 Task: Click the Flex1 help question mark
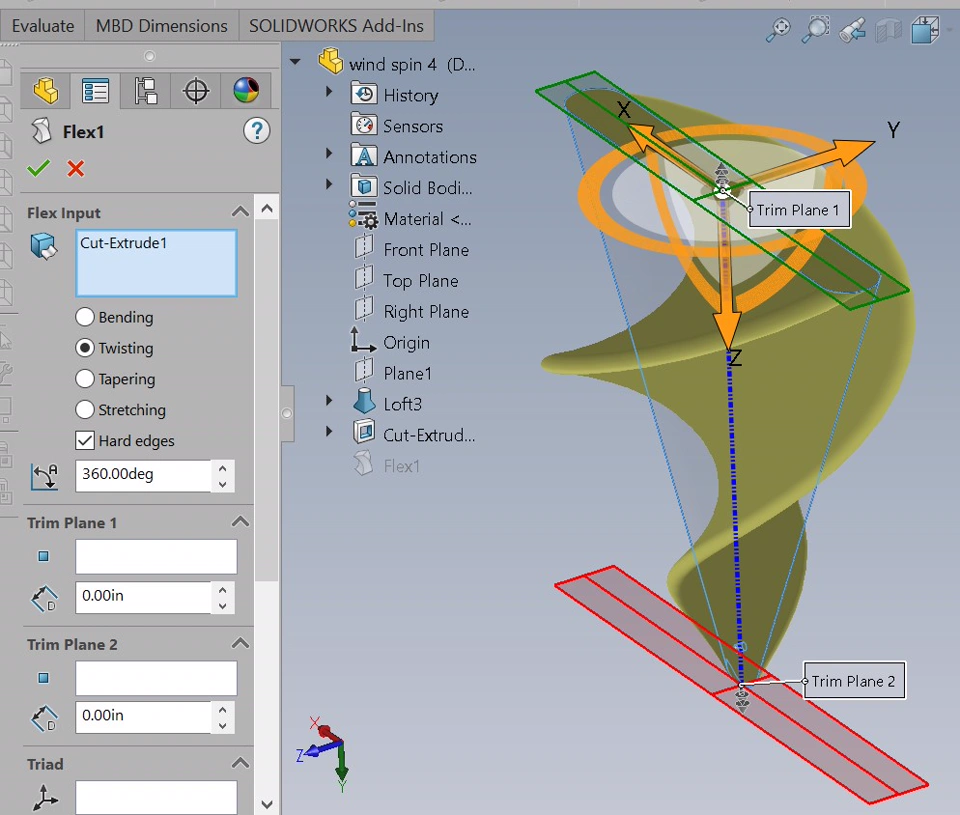[x=257, y=130]
